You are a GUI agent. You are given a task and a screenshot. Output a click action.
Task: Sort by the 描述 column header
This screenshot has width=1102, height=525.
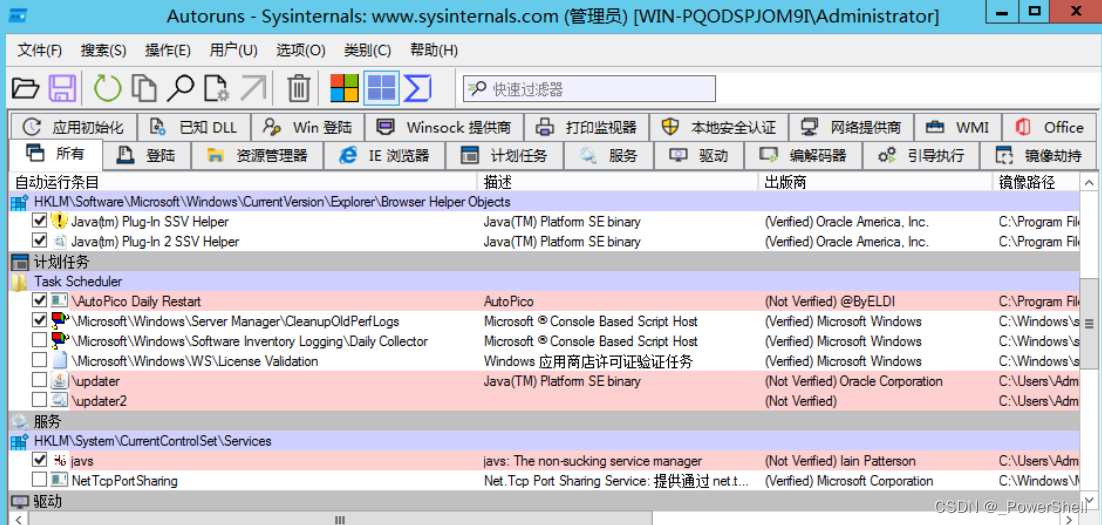618,182
